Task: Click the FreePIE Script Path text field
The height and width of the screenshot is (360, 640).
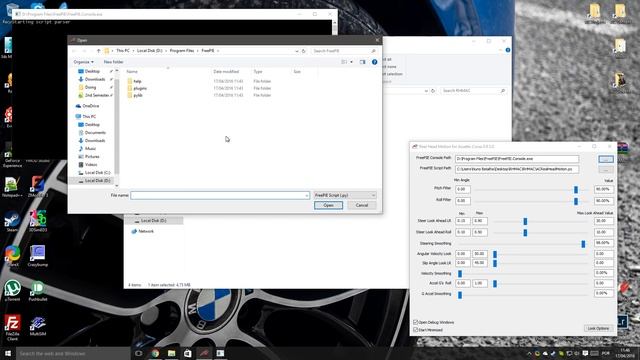Action: click(517, 169)
